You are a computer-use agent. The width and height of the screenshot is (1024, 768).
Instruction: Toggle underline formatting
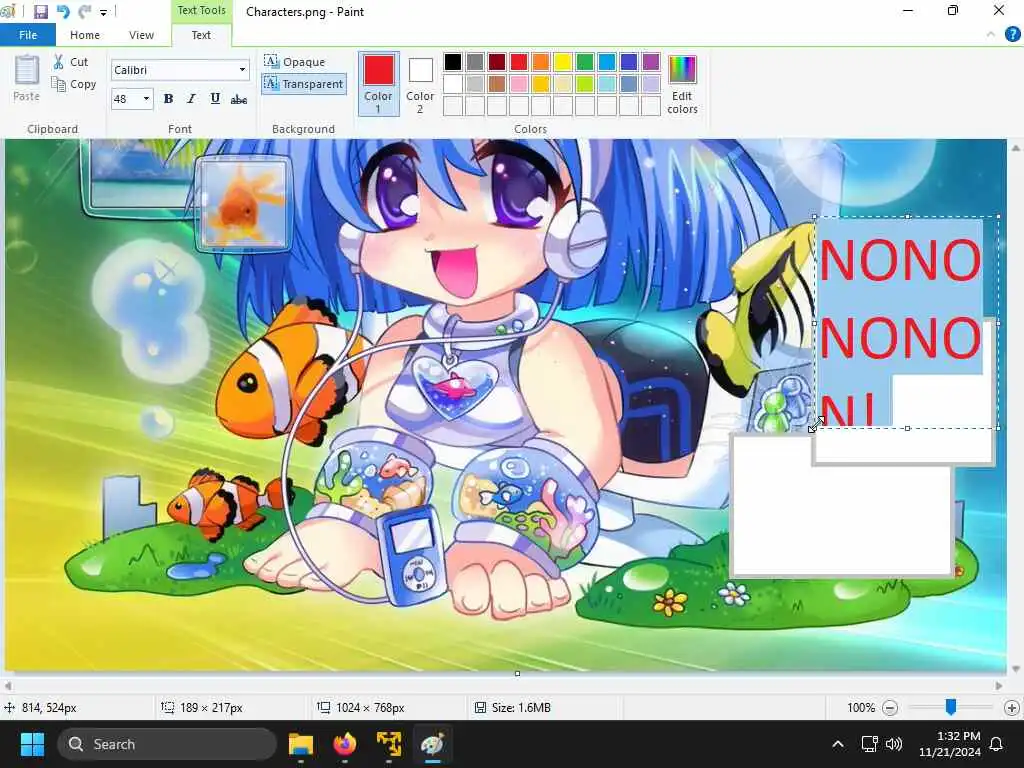(215, 99)
